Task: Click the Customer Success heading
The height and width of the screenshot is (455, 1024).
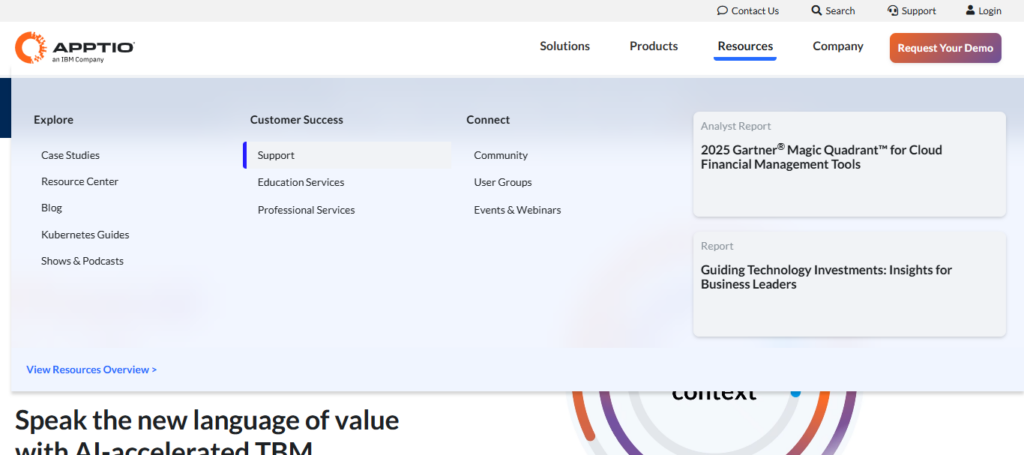Action: [x=296, y=120]
